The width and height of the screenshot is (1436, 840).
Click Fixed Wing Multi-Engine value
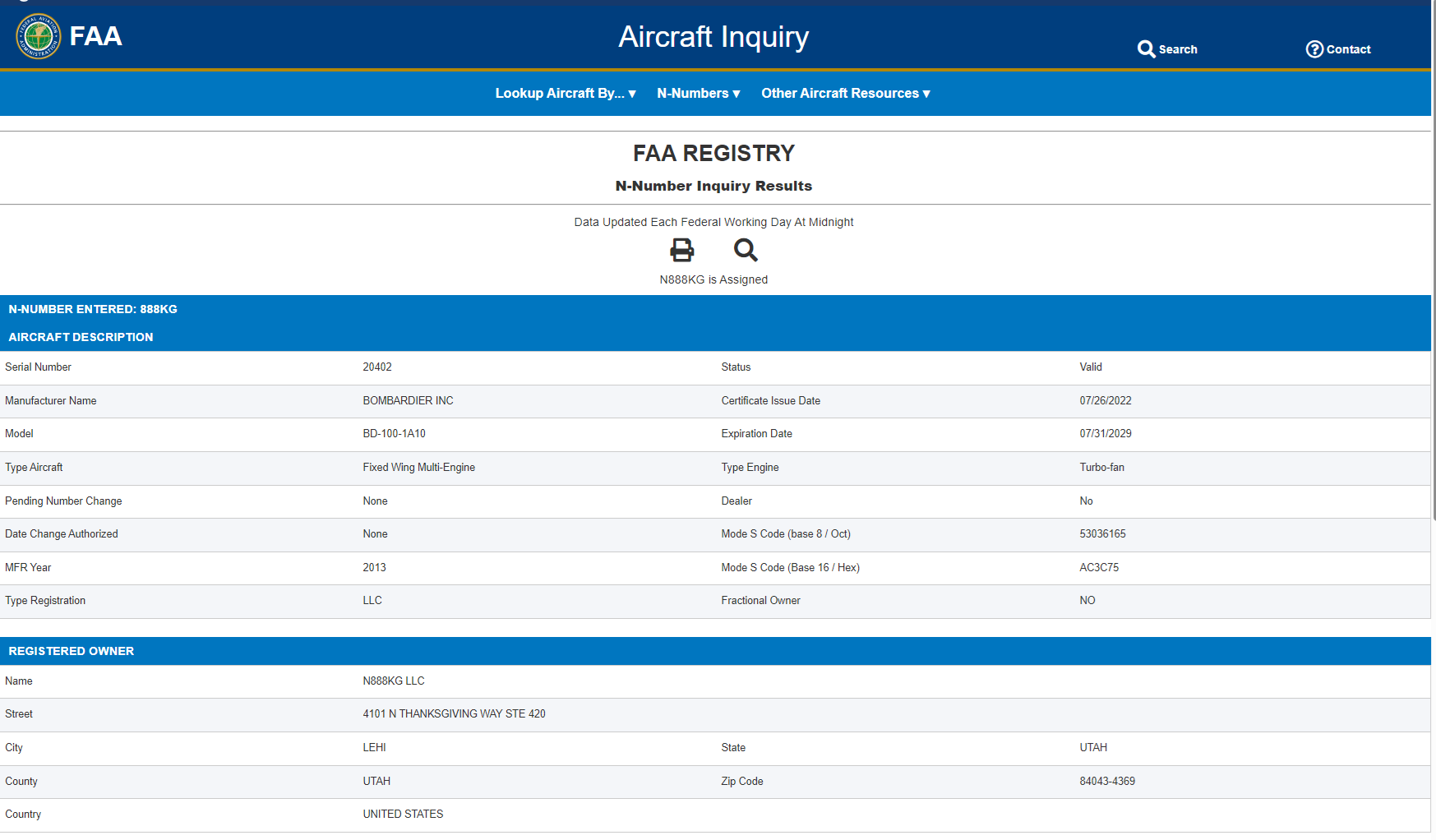point(419,468)
